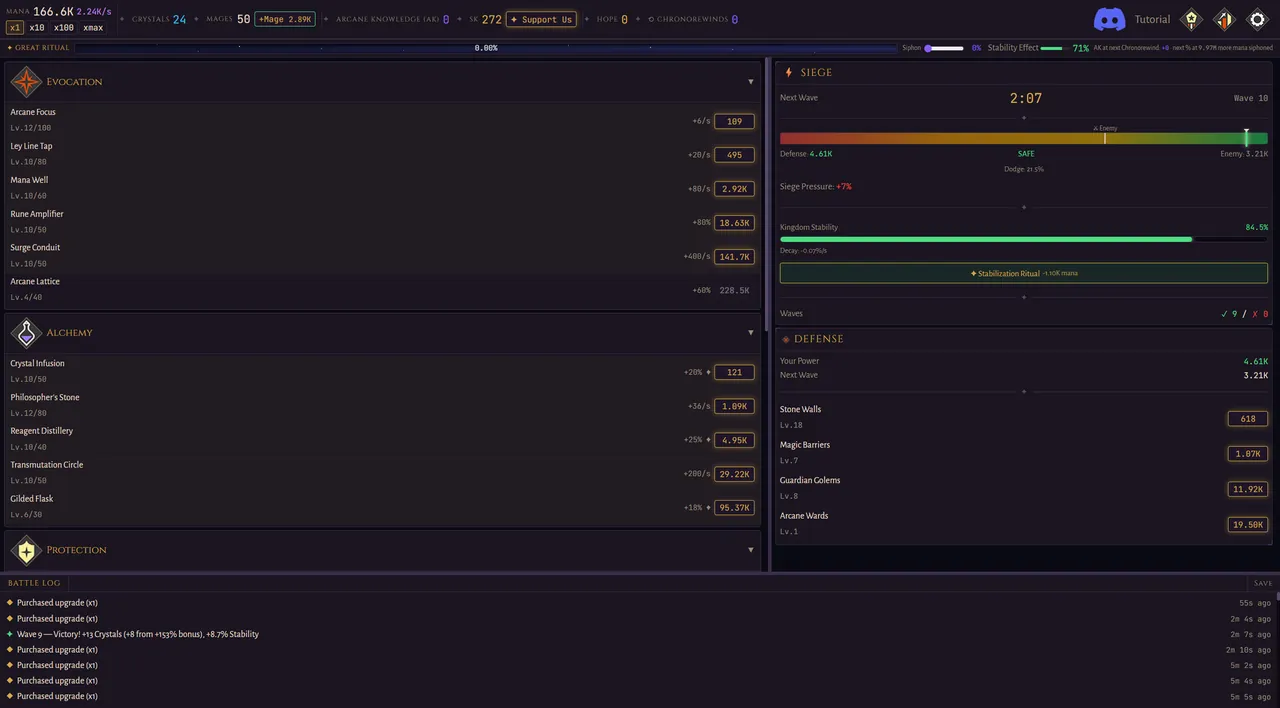1280x708 pixels.
Task: Open the statistics bar-chart icon
Action: click(x=1224, y=19)
